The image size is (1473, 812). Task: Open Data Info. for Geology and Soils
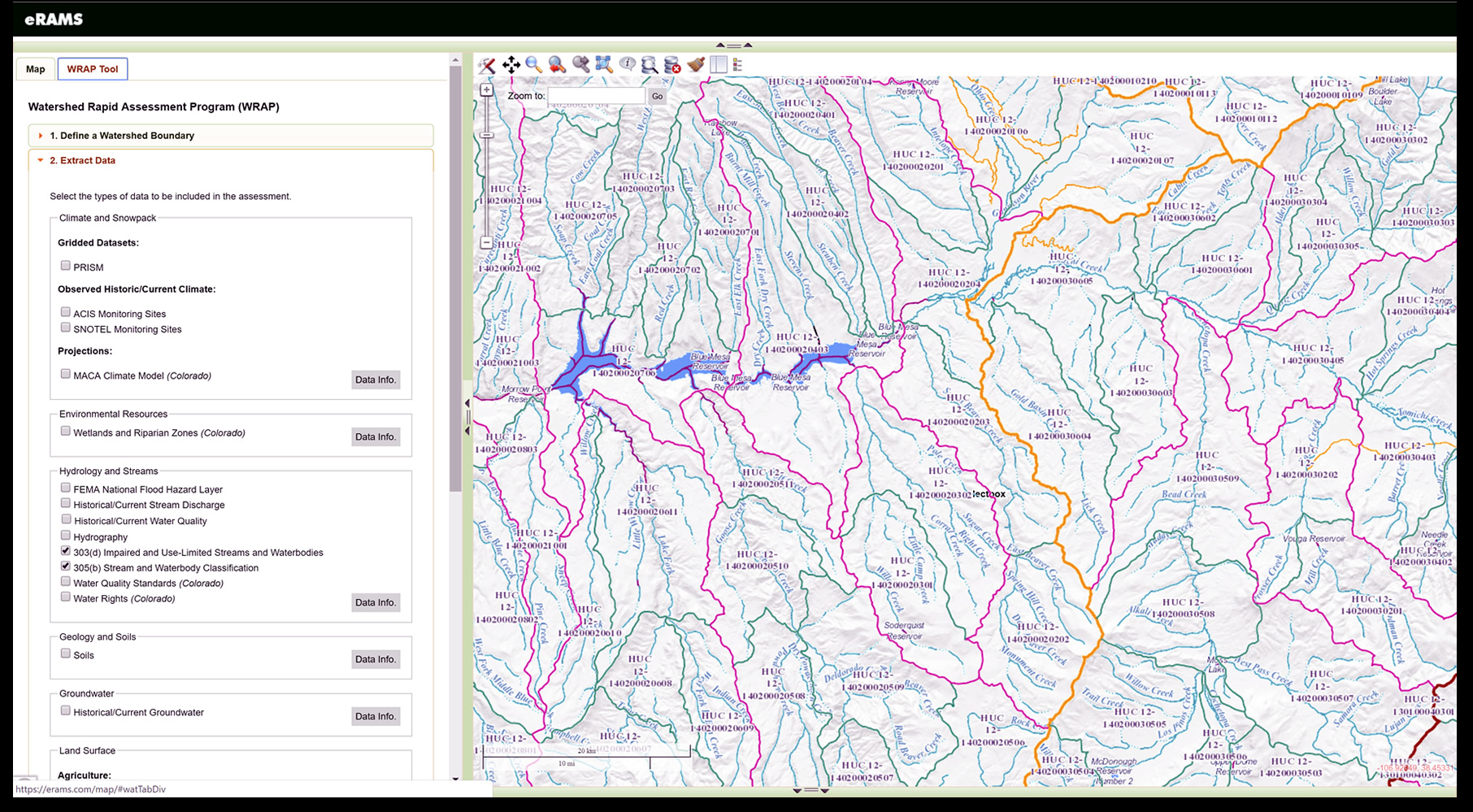(376, 659)
